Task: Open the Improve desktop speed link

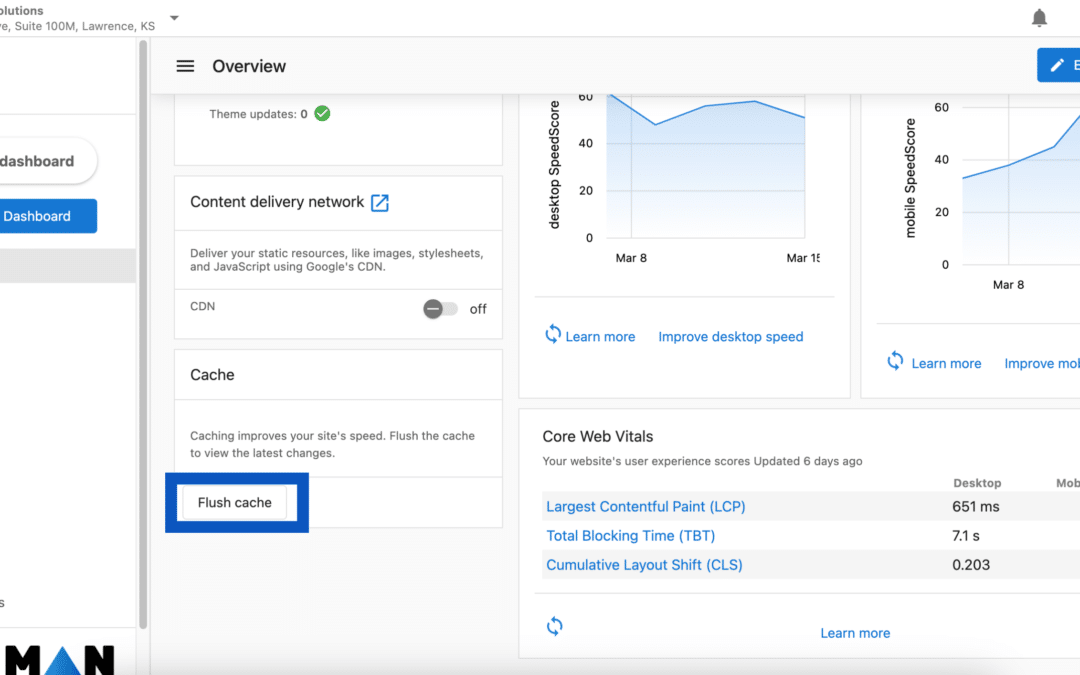Action: tap(730, 336)
